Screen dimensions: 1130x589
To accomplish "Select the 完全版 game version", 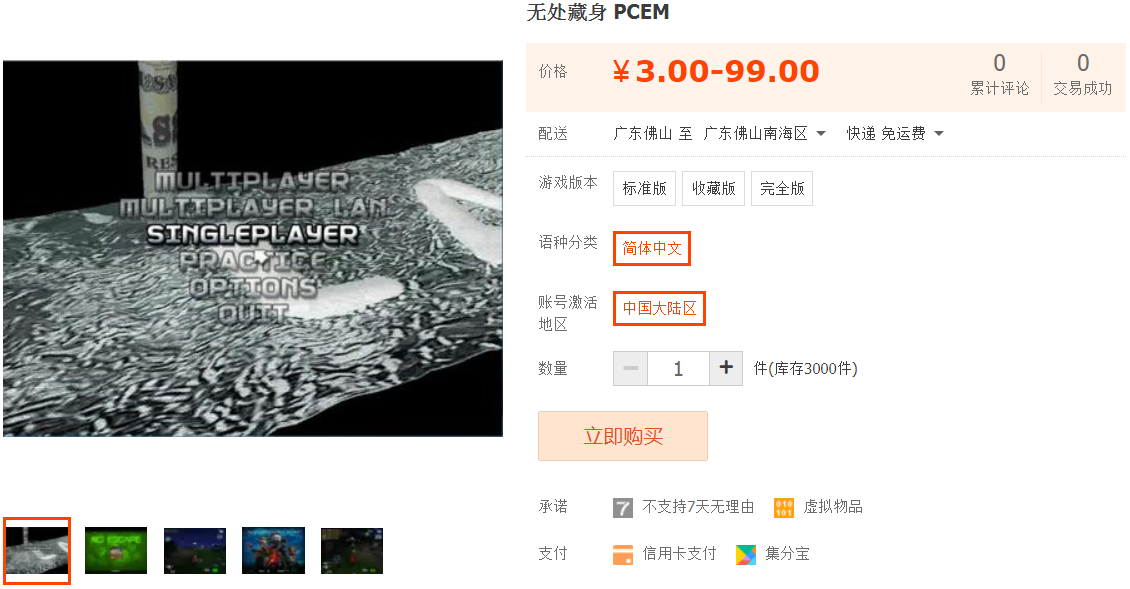I will point(782,188).
